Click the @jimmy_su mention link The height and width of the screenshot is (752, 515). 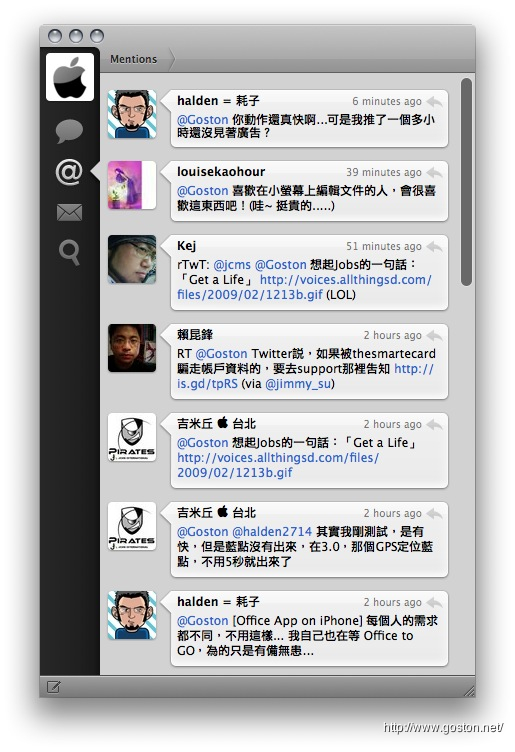pos(298,384)
